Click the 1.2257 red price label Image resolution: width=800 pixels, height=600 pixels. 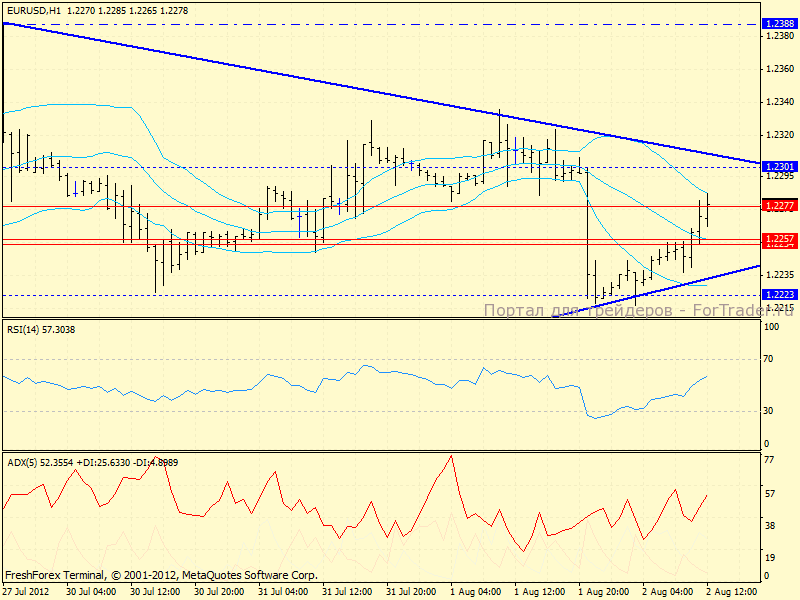tap(780, 238)
